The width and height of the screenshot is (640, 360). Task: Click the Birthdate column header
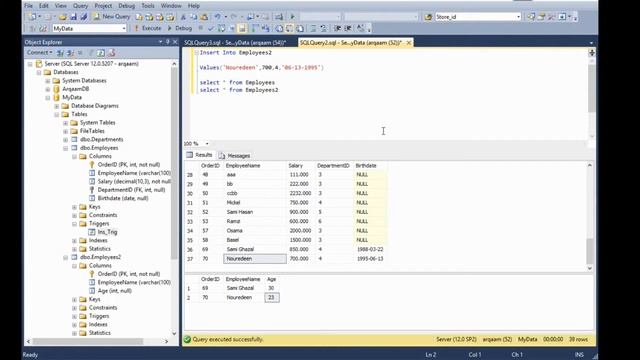[x=366, y=166]
